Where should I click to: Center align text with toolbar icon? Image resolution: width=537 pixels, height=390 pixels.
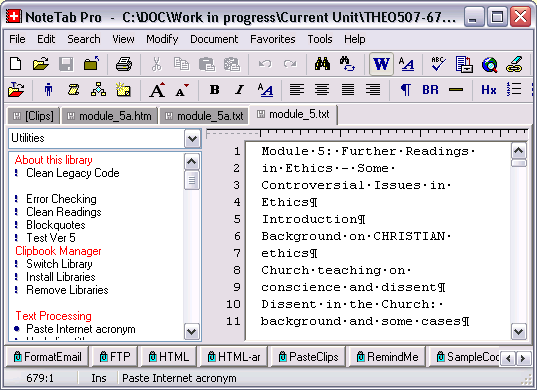click(322, 90)
